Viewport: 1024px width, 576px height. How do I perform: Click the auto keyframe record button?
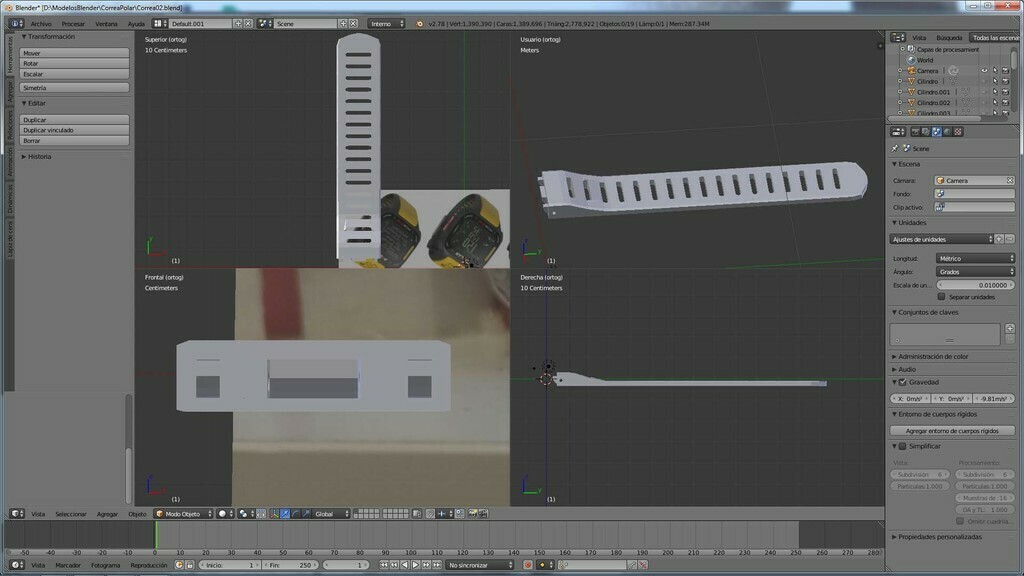click(528, 565)
